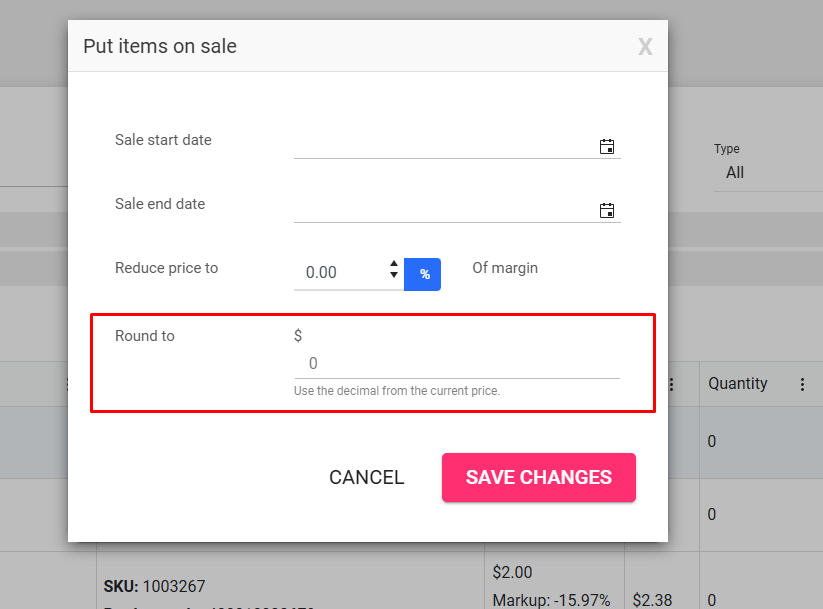Click the Sale start date field
The image size is (823, 609).
pos(444,146)
